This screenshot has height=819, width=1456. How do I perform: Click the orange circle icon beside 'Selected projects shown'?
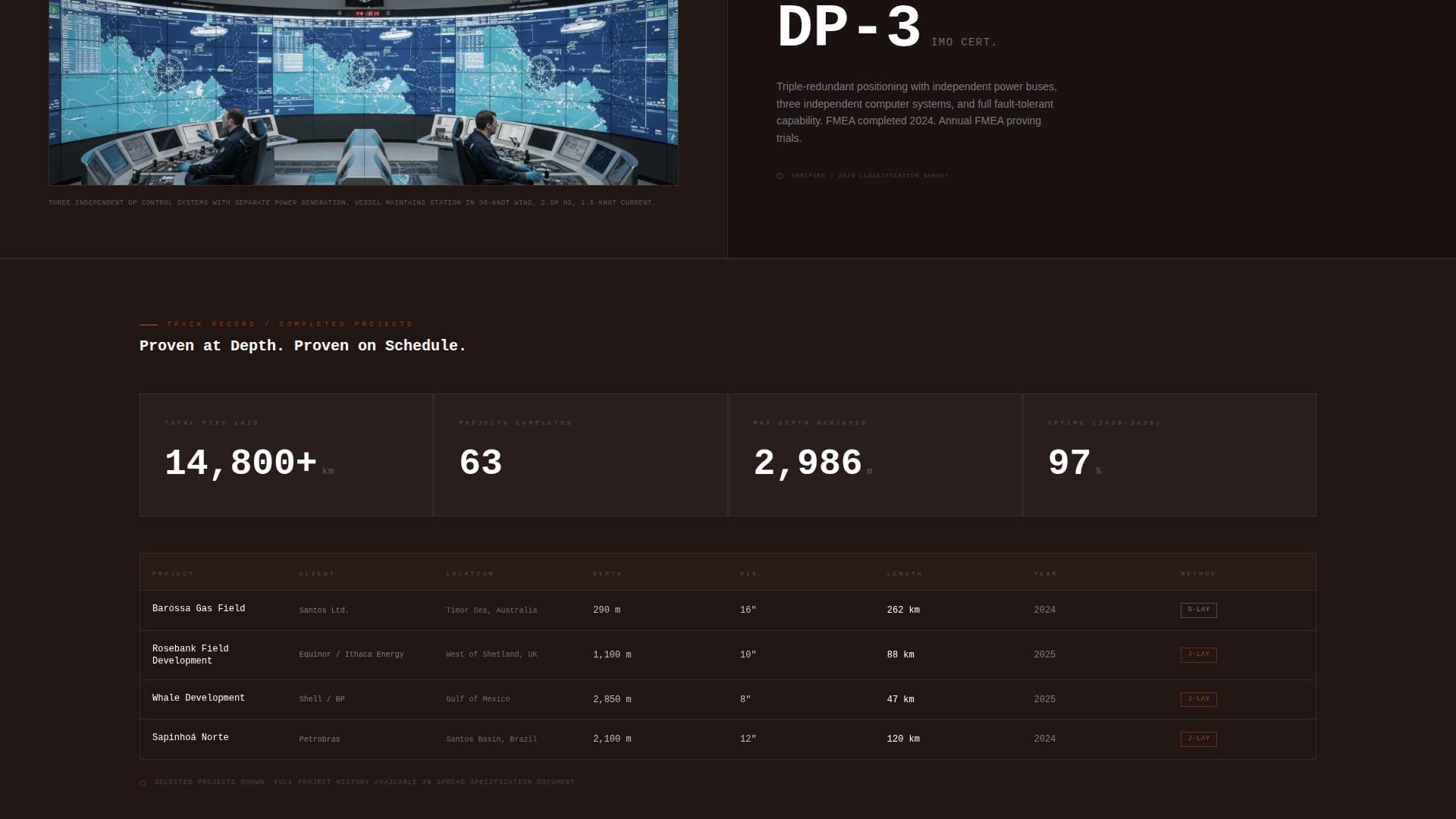(x=143, y=783)
